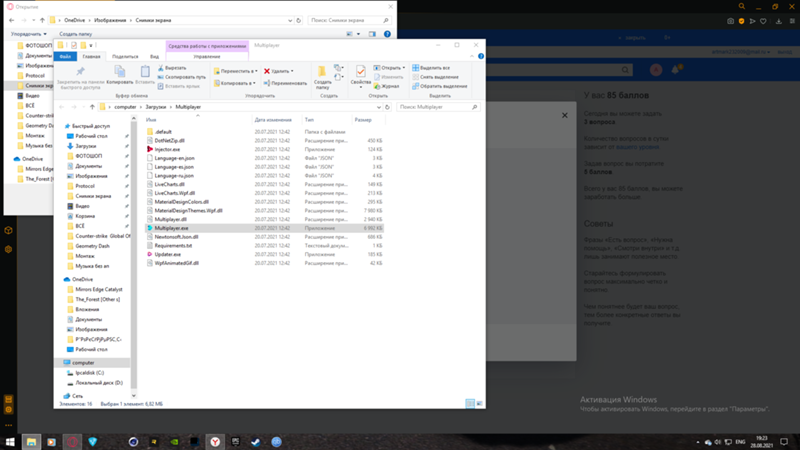Switch to the Вид ribbon tab

pyautogui.click(x=154, y=57)
